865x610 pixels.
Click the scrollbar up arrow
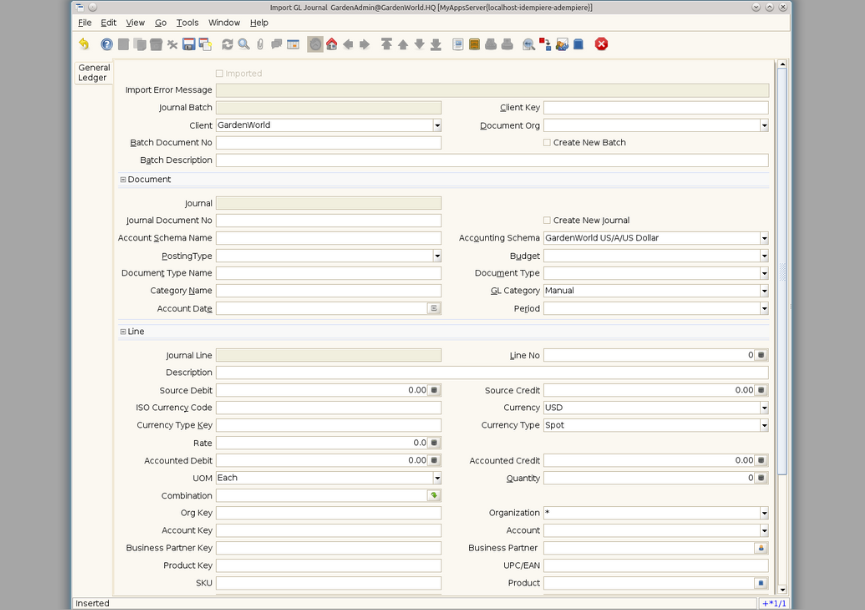pyautogui.click(x=782, y=65)
